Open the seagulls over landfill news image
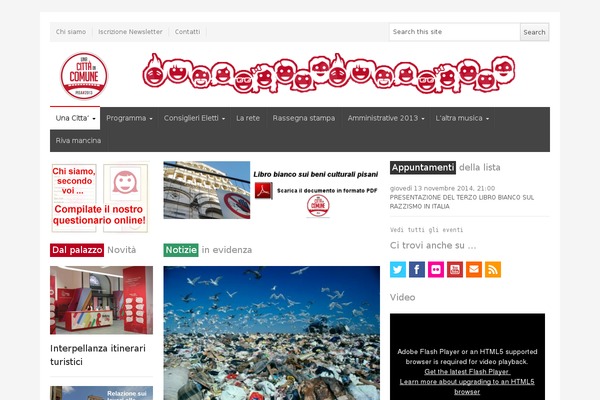The height and width of the screenshot is (400, 600). pos(272,333)
